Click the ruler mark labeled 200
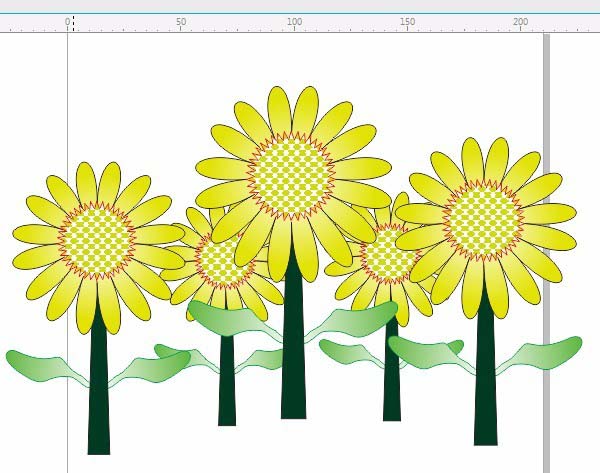This screenshot has width=600, height=473. point(520,22)
